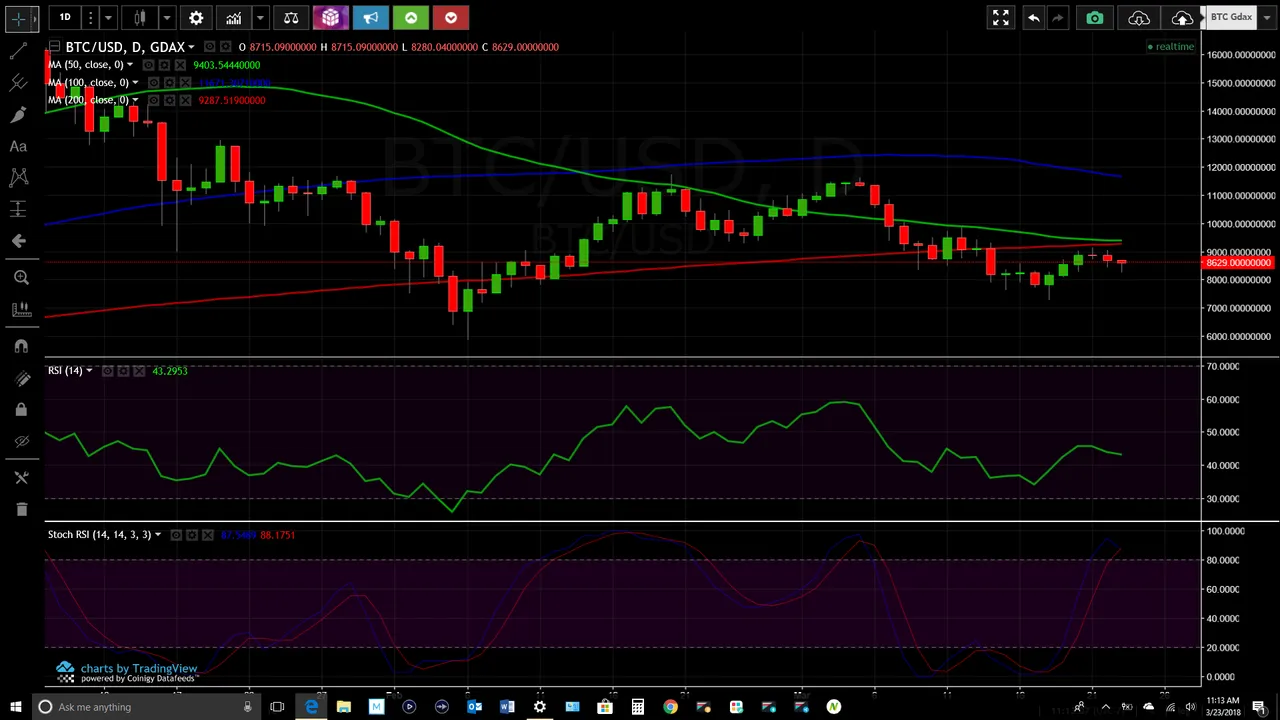Image resolution: width=1280 pixels, height=720 pixels.
Task: Click the 1D timeframe button
Action: [65, 18]
